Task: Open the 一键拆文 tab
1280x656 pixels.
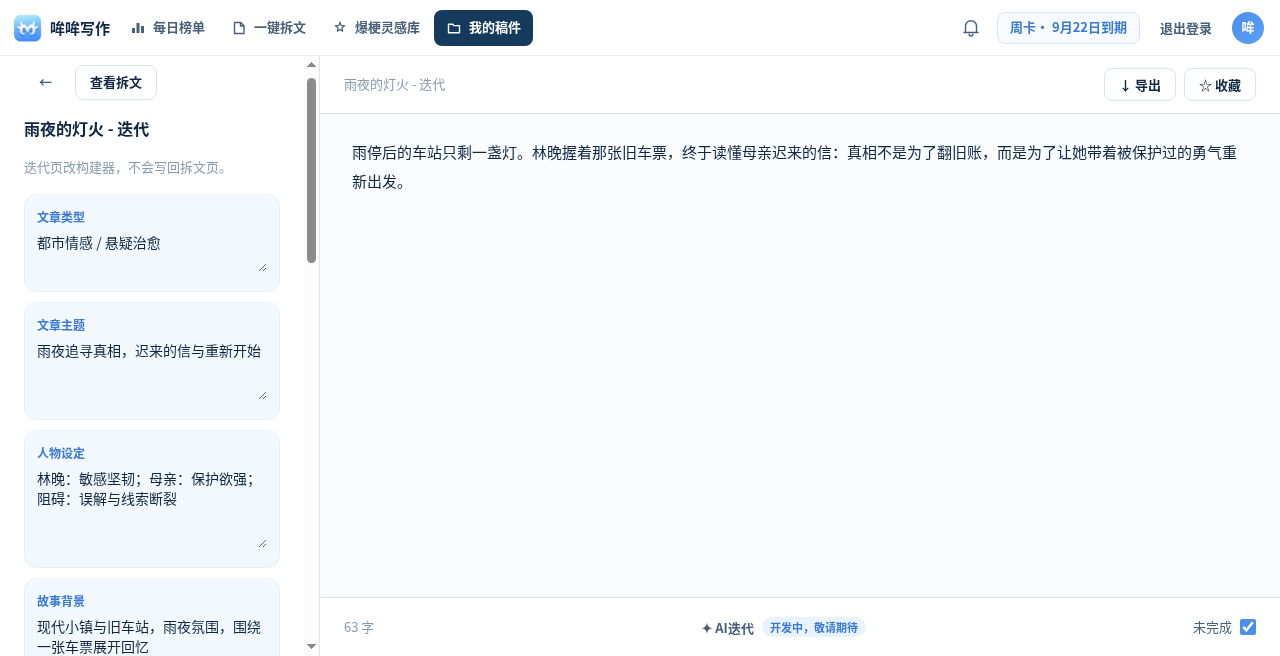Action: [x=269, y=28]
